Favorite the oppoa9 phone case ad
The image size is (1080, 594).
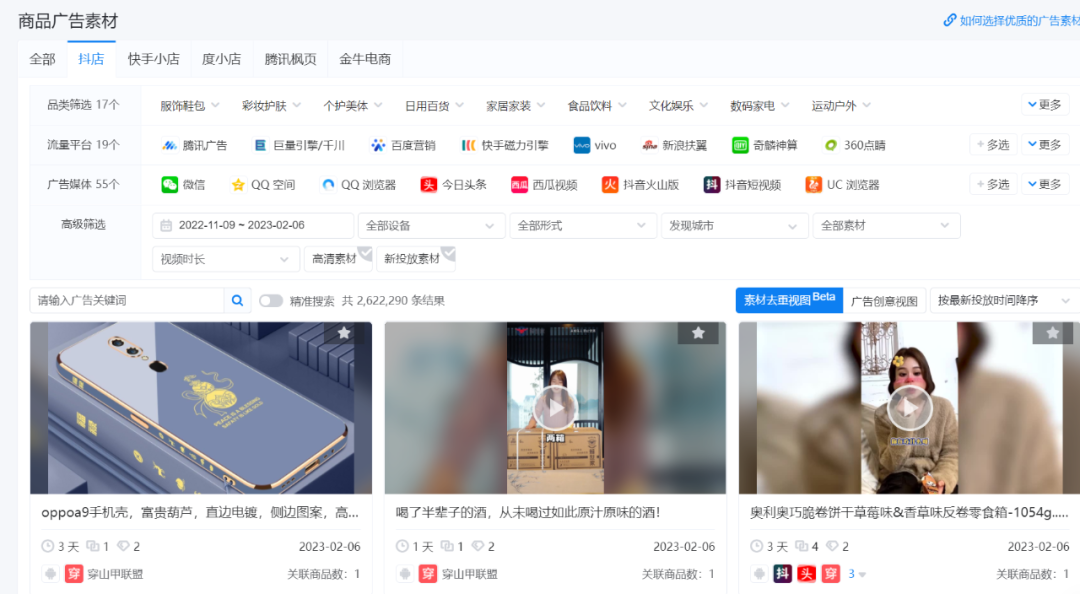tap(344, 333)
